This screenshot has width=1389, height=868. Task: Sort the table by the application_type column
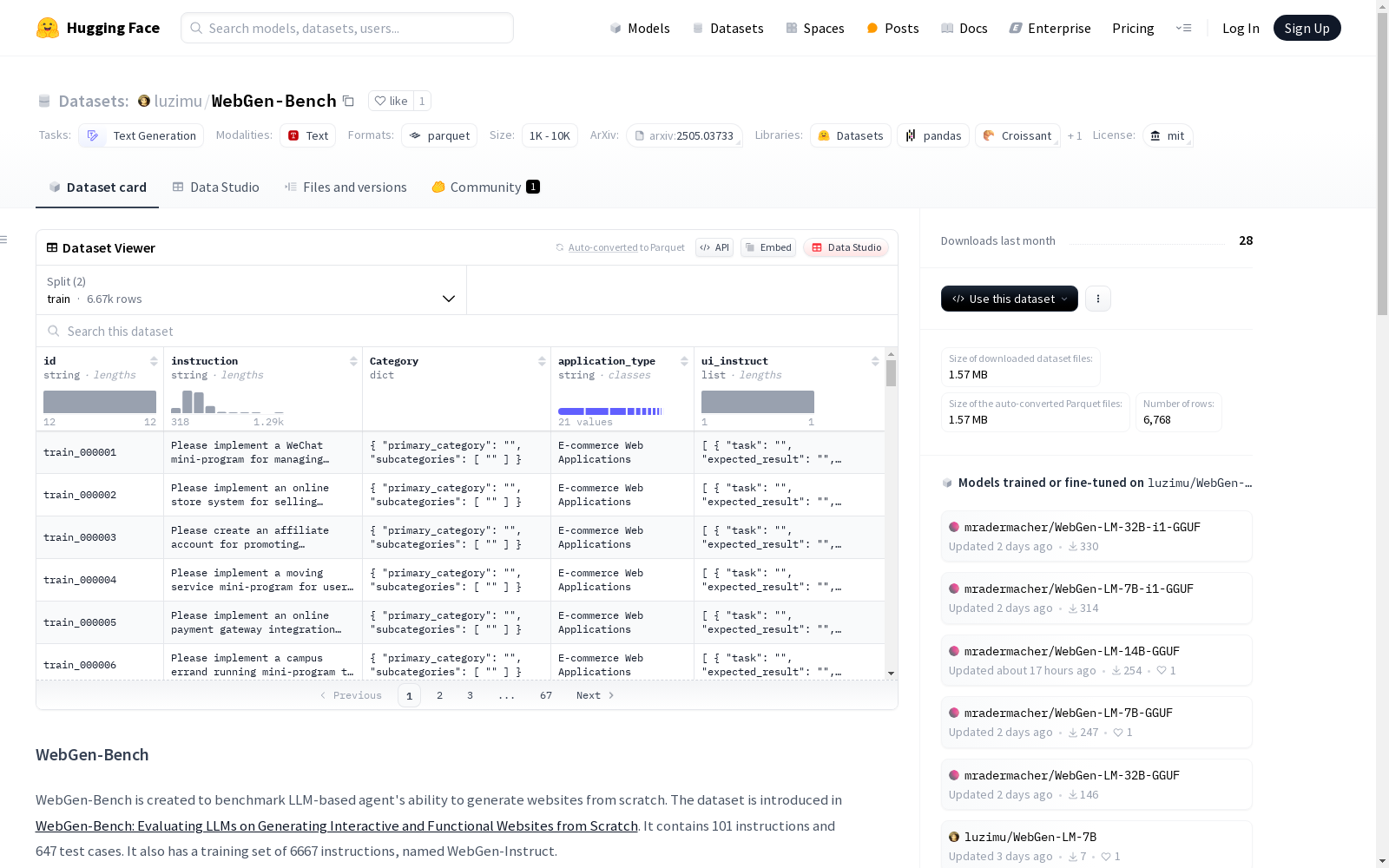(x=684, y=361)
